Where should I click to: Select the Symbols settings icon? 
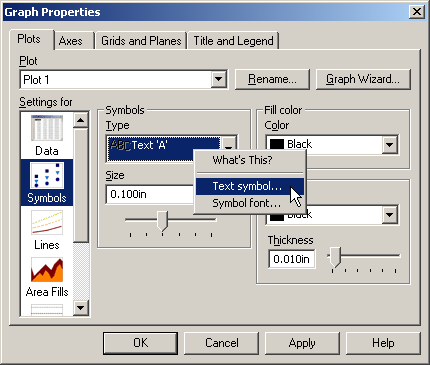47,182
